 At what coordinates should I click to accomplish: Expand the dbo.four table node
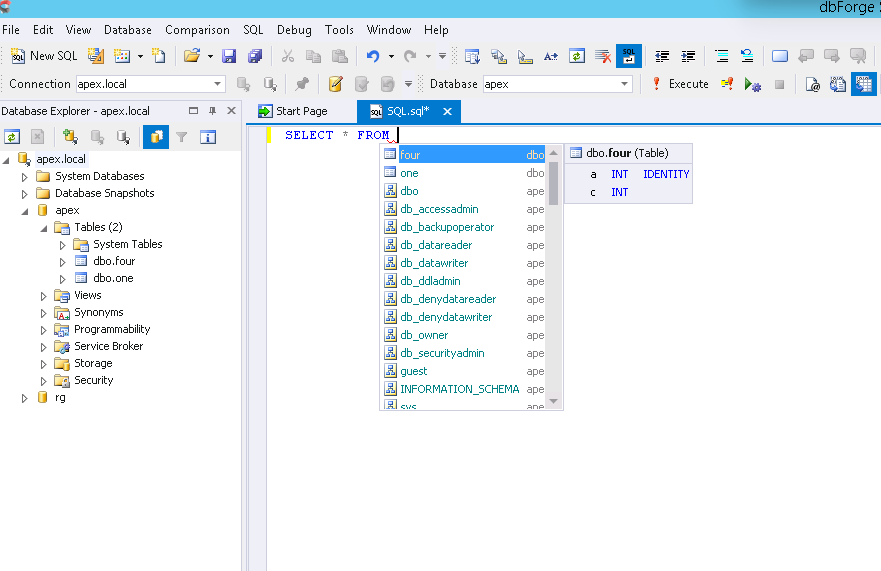point(62,262)
